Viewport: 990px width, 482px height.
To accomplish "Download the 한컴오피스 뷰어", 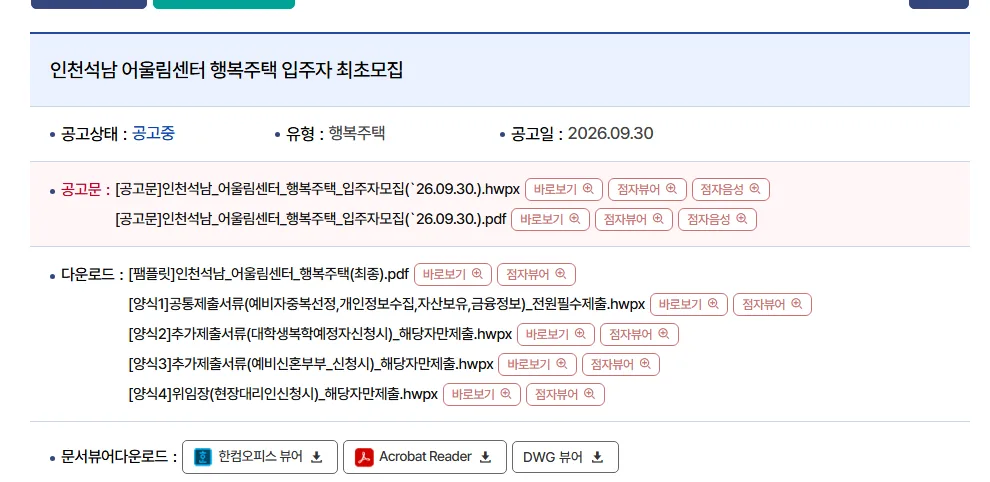I will 259,457.
